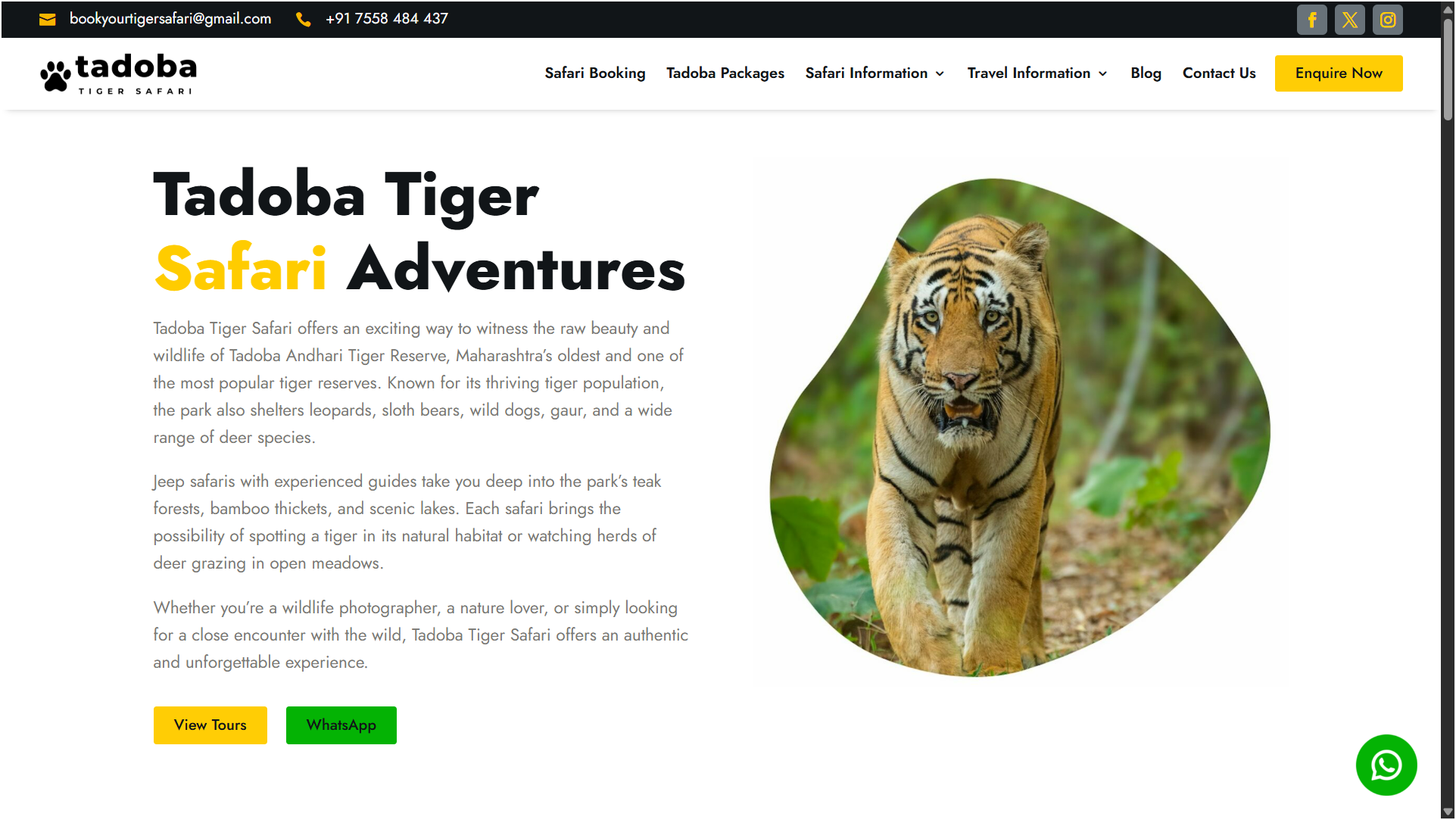Click the bookyourtigersafari@gmail.com email link
This screenshot has height=820, width=1456.
[x=170, y=19]
